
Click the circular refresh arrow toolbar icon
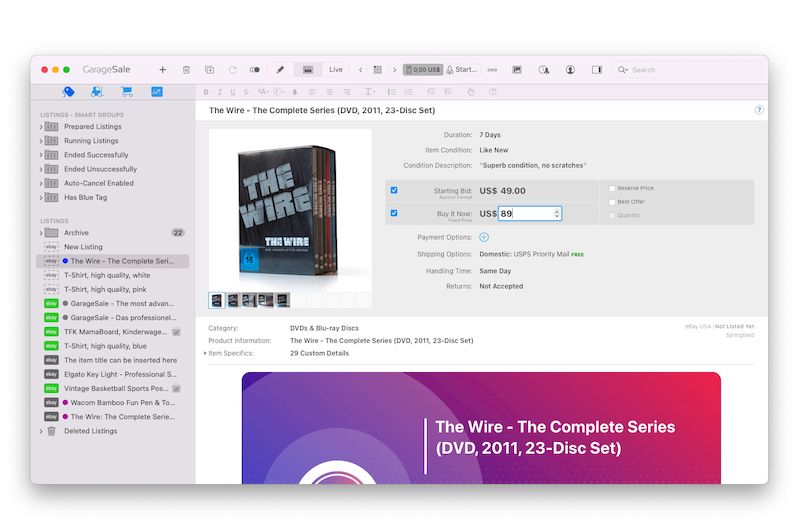(232, 69)
